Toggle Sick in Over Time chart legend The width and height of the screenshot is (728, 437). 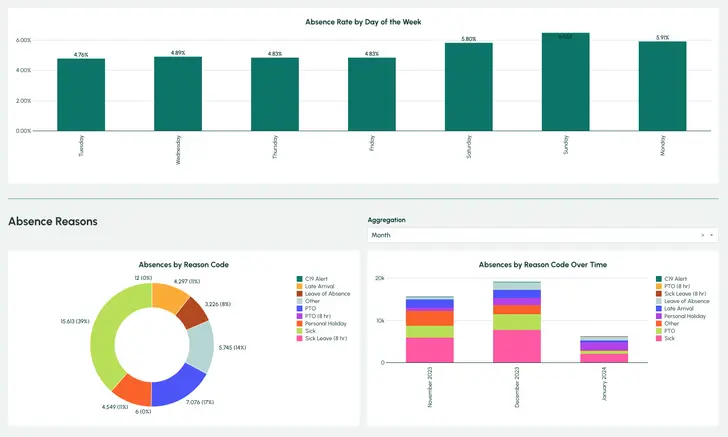(x=665, y=339)
